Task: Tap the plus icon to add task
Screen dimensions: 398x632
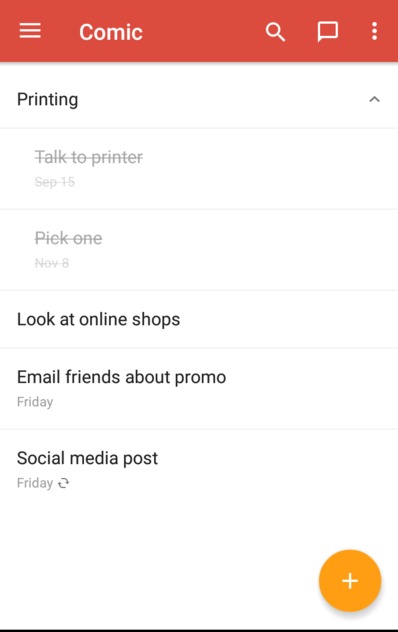Action: pyautogui.click(x=350, y=581)
